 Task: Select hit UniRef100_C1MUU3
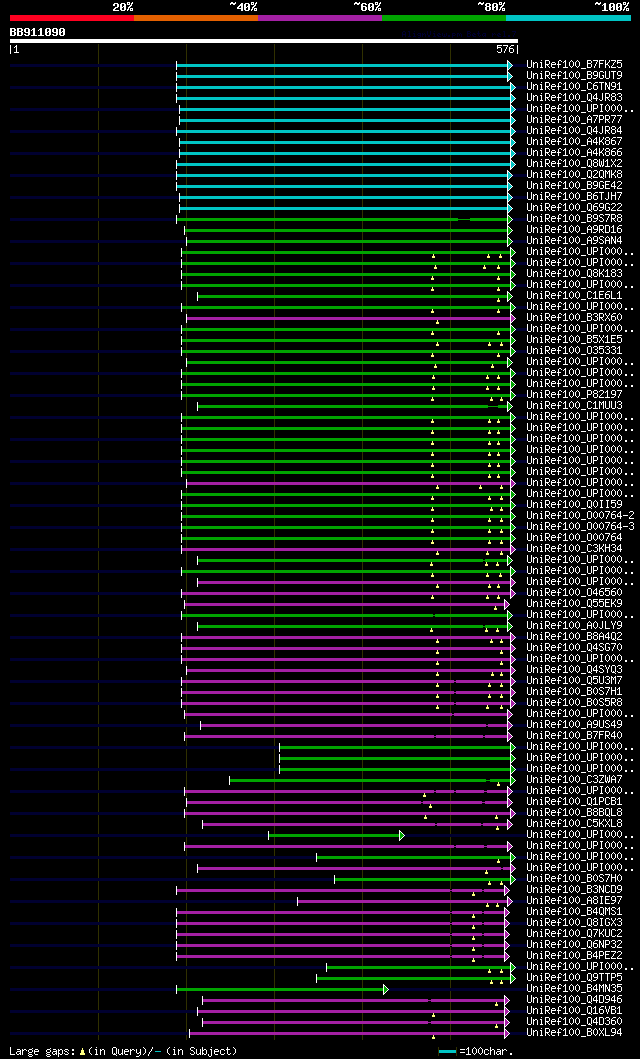(575, 406)
